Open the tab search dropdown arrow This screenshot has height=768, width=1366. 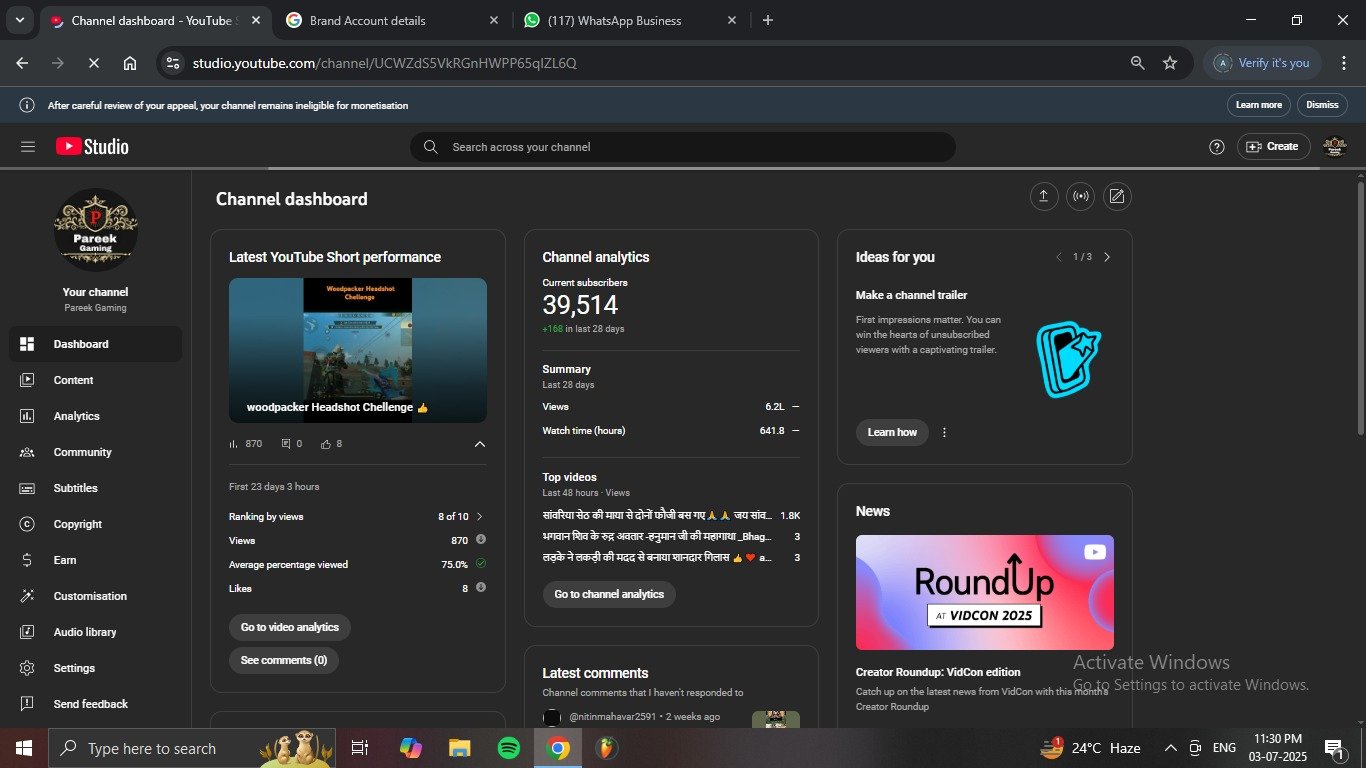tap(19, 21)
